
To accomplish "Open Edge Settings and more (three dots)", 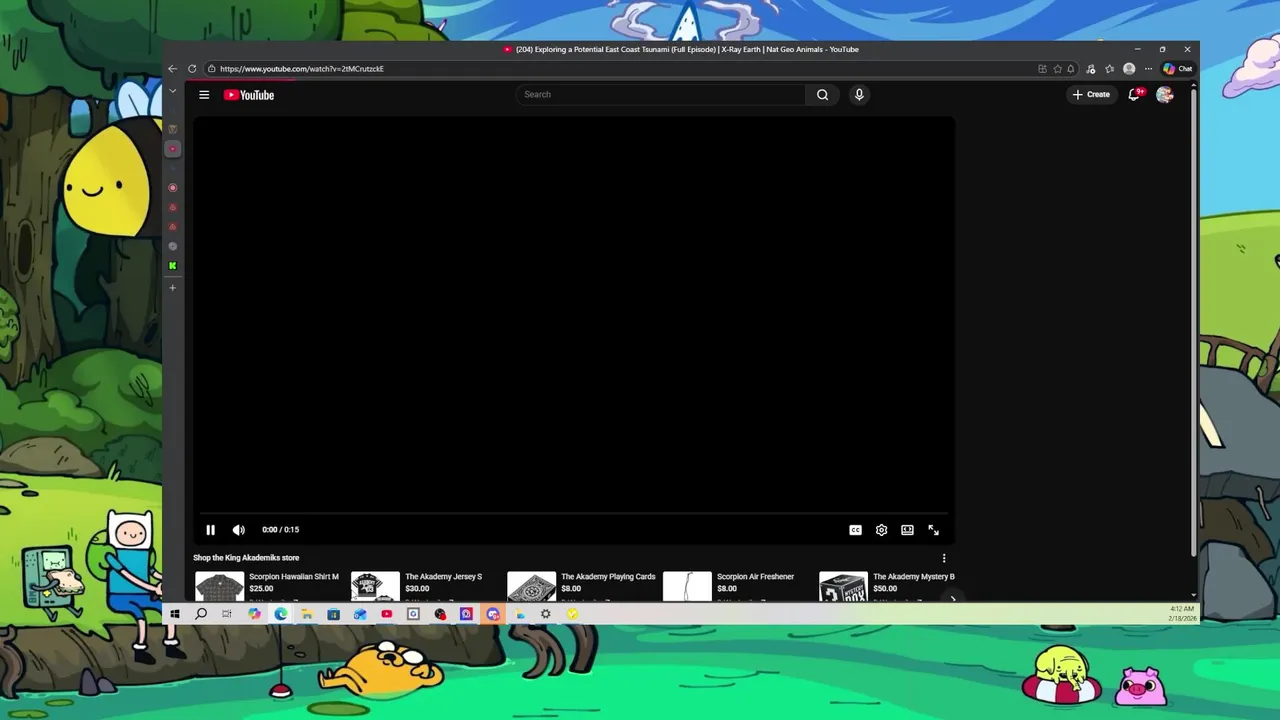I will pos(1148,69).
